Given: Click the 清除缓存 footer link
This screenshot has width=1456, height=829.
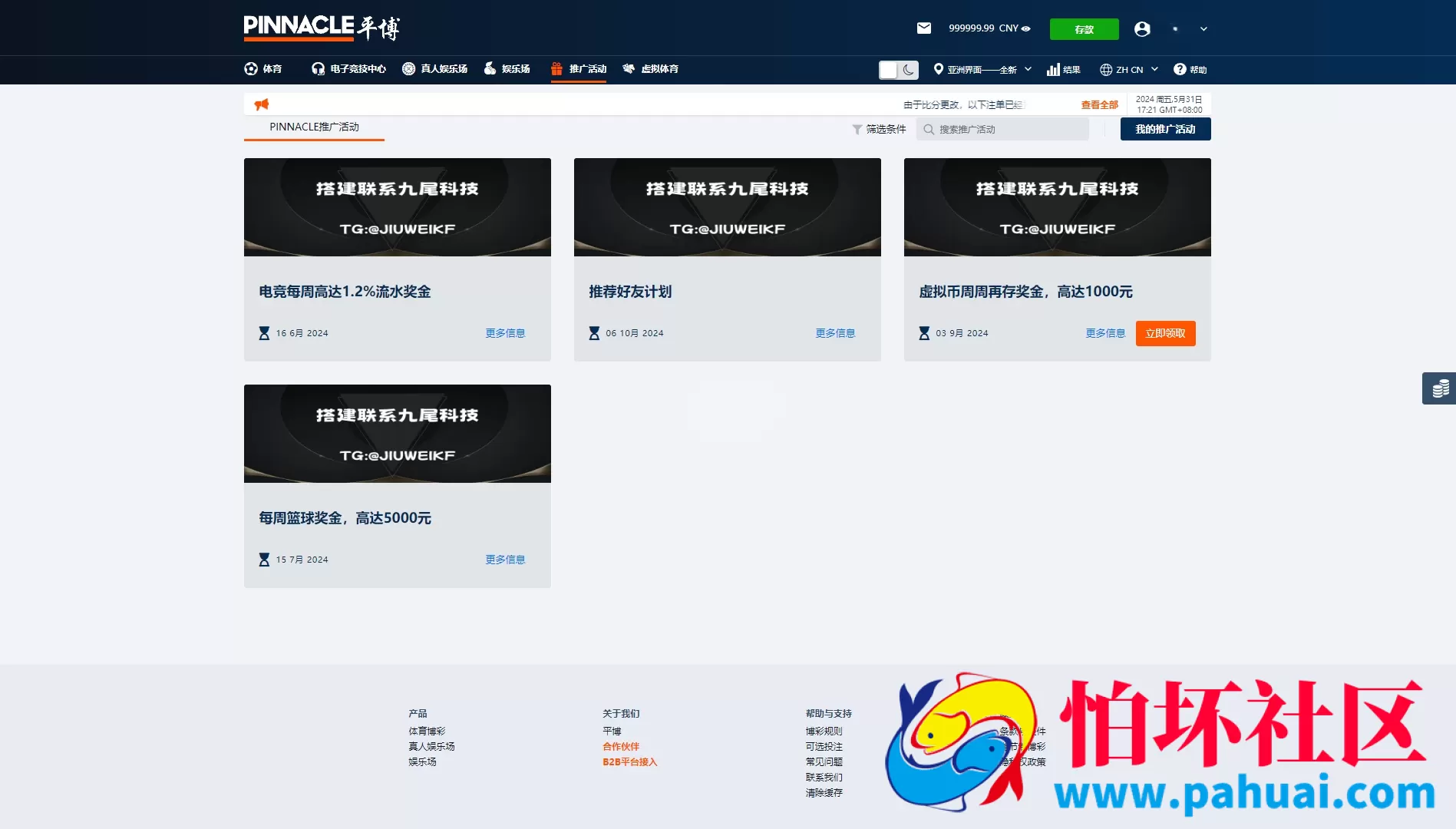Looking at the screenshot, I should pos(824,793).
